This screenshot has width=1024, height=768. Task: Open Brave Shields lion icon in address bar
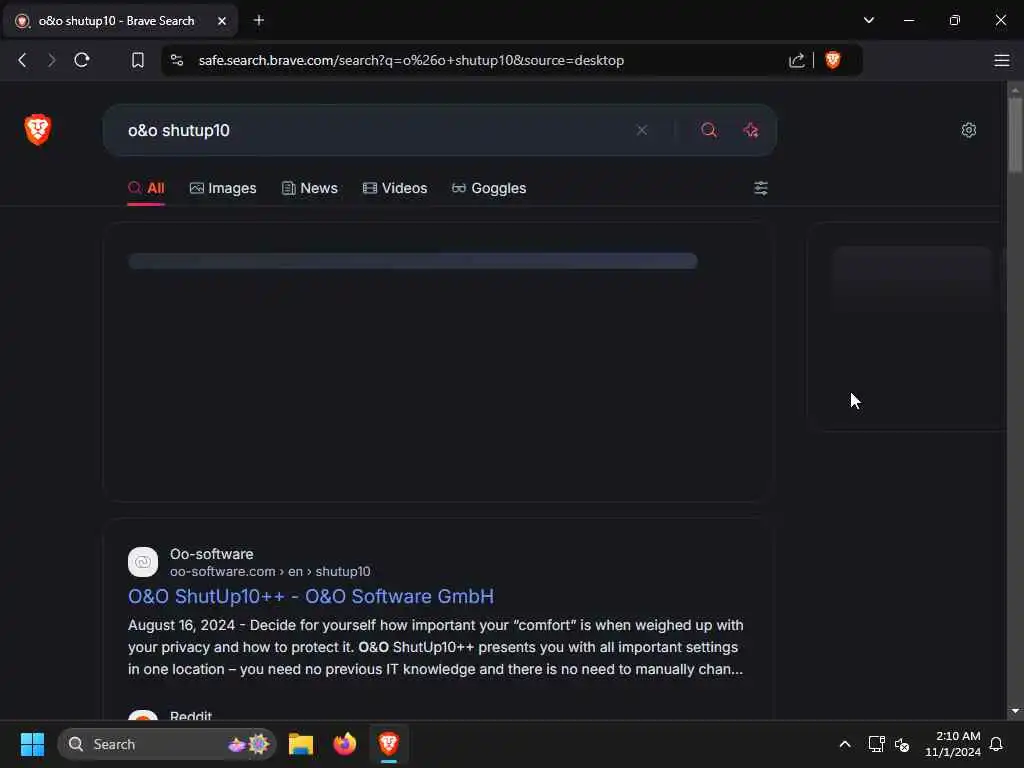(833, 60)
